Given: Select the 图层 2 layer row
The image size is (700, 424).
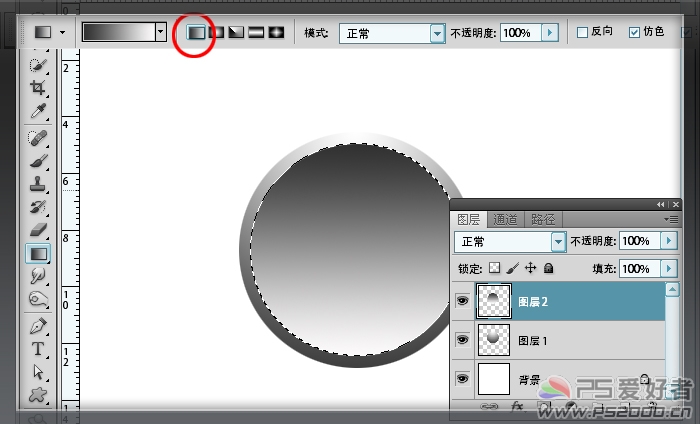Looking at the screenshot, I should click(558, 301).
